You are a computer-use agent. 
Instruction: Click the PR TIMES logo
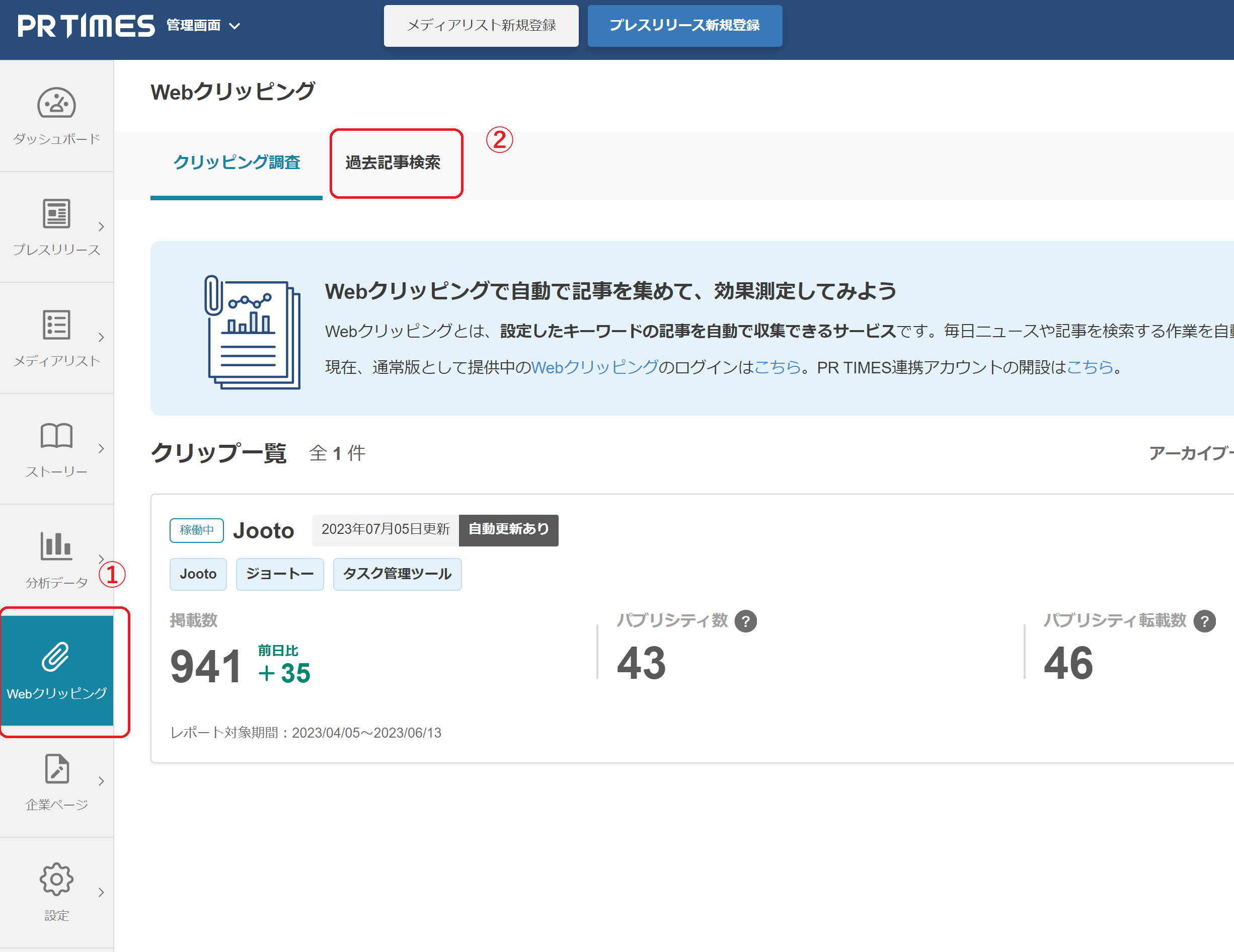pos(87,26)
